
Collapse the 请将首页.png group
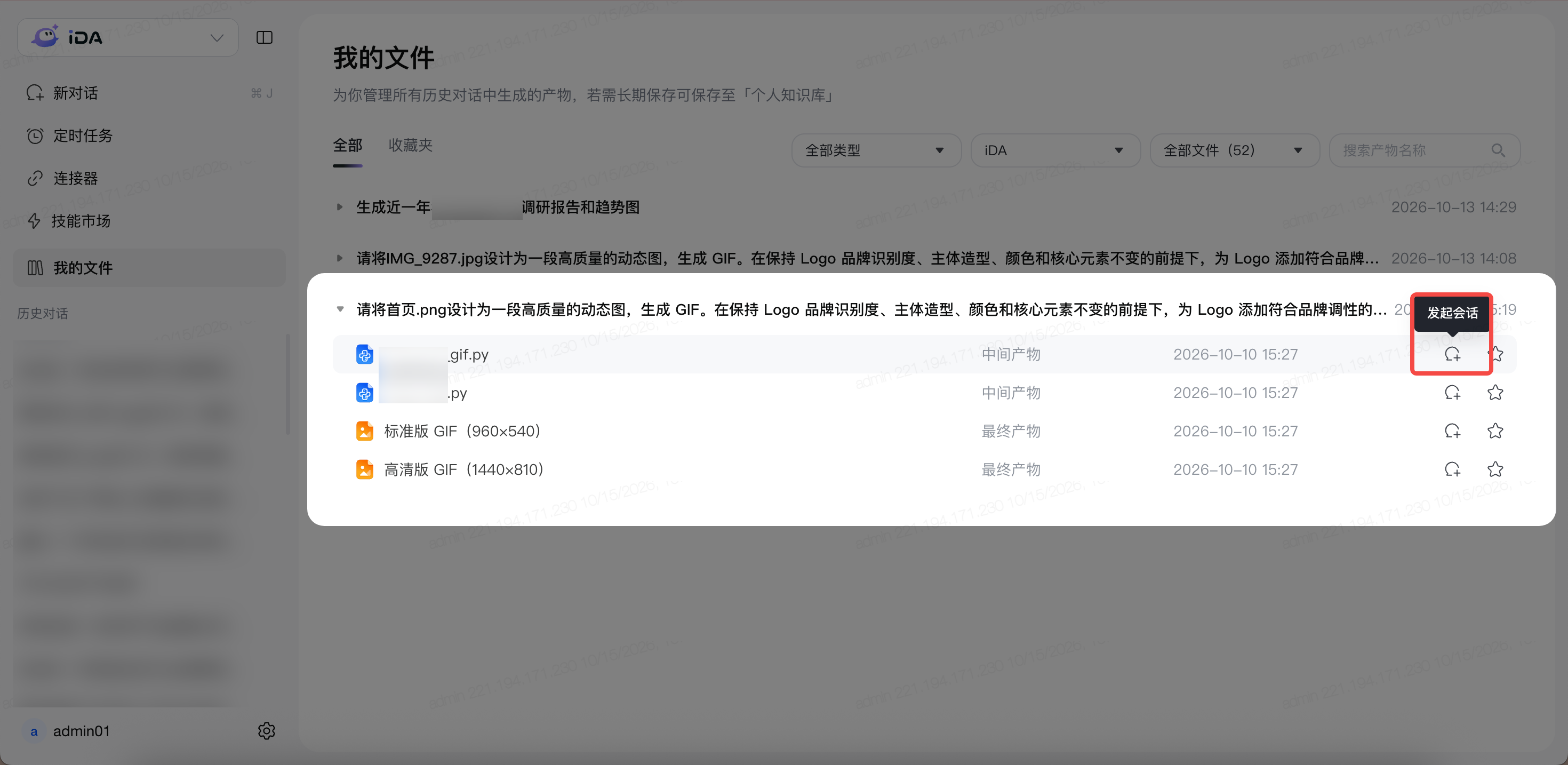pos(340,309)
